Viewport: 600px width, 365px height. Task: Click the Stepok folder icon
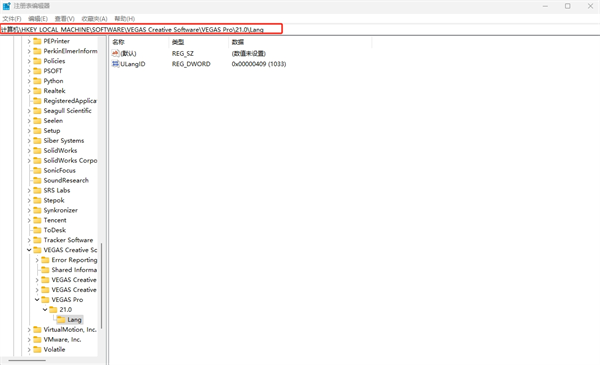(37, 200)
